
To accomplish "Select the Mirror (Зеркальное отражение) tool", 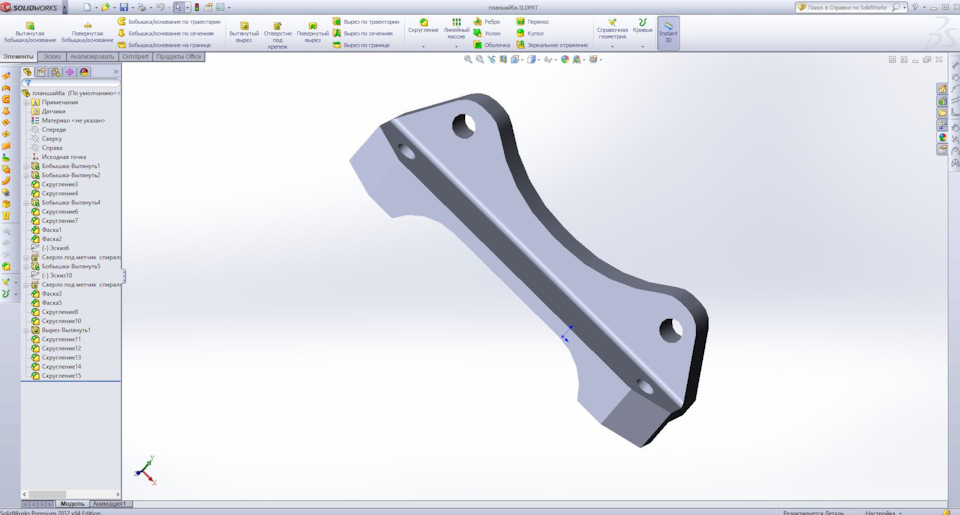I will (552, 45).
